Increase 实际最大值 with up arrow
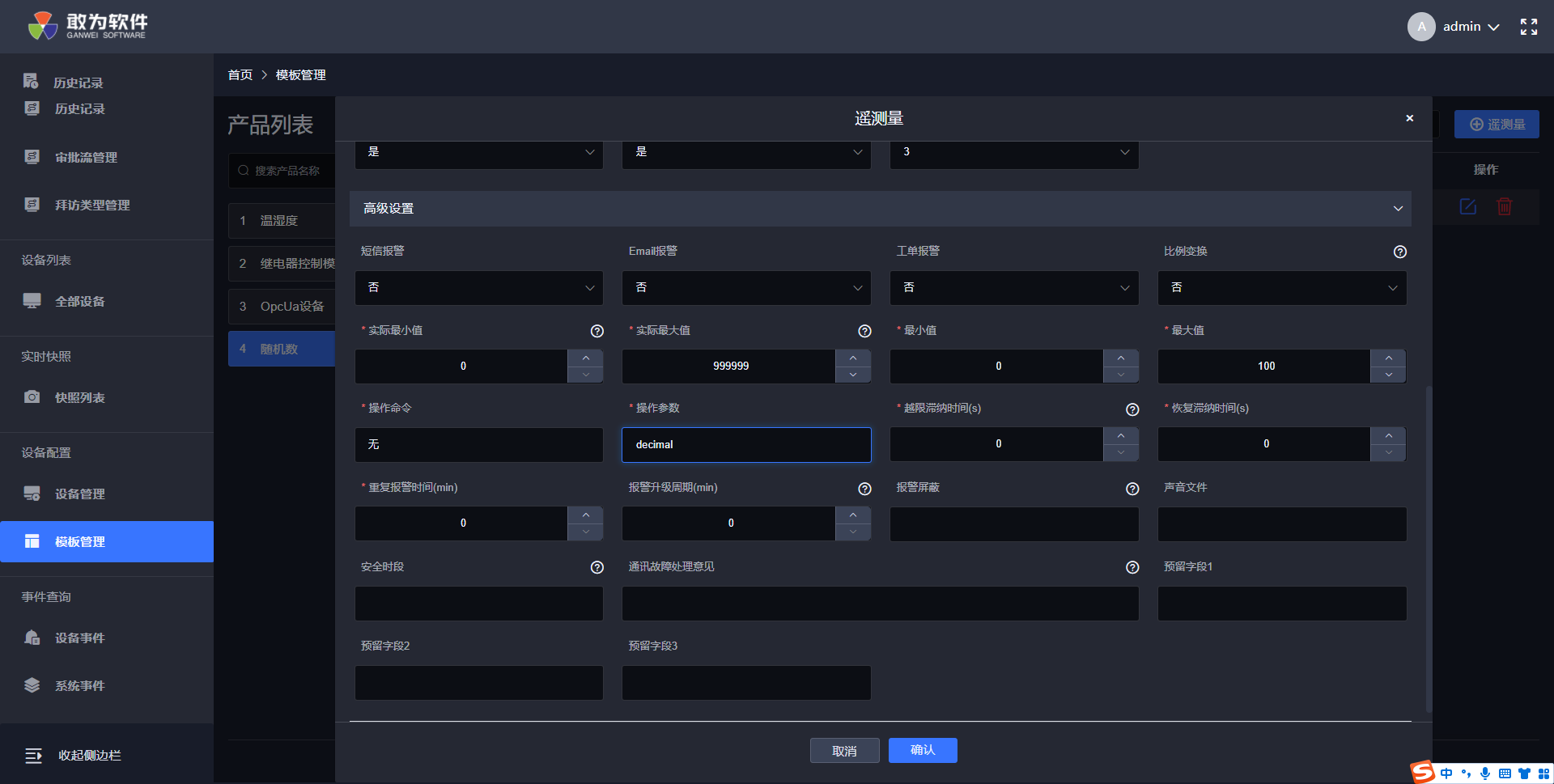Image resolution: width=1554 pixels, height=784 pixels. click(x=853, y=358)
